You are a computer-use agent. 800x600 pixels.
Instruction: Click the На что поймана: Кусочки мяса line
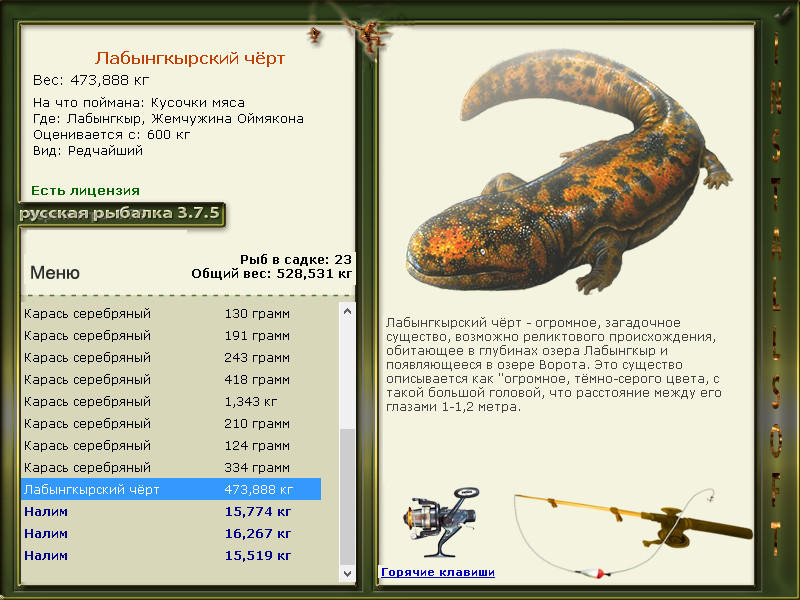[x=139, y=103]
